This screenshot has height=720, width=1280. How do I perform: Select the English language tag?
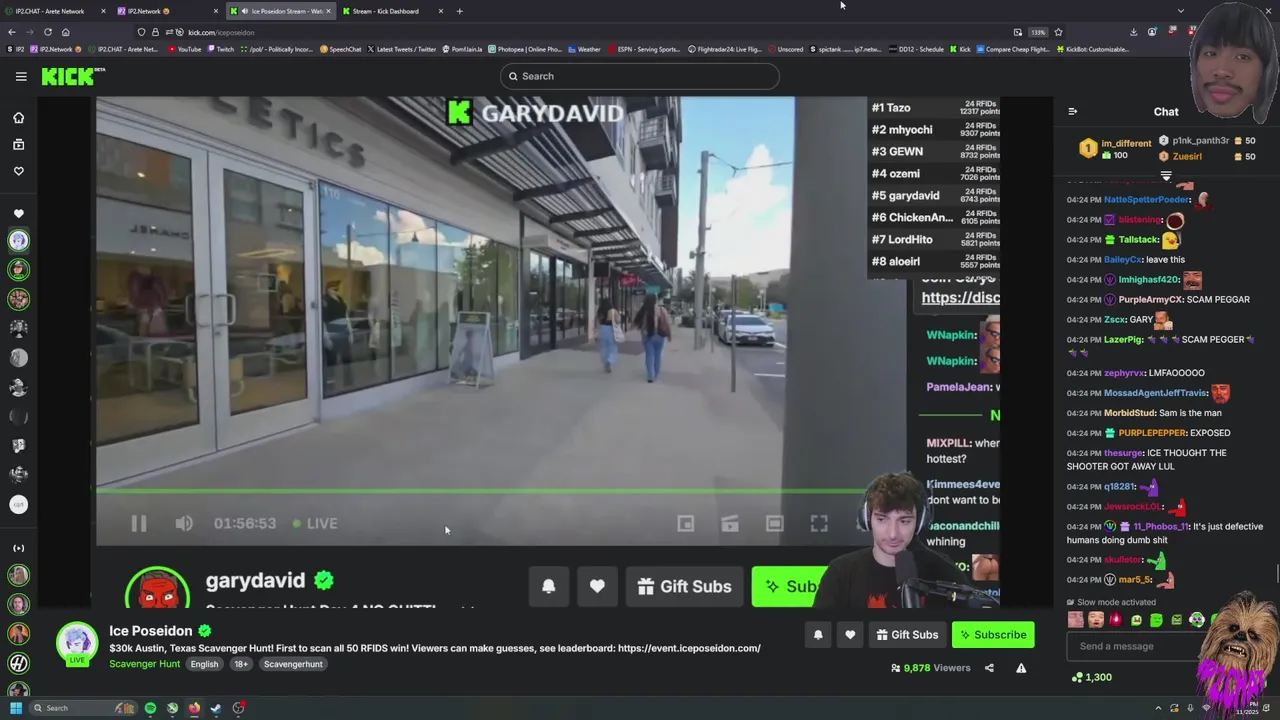click(x=204, y=664)
